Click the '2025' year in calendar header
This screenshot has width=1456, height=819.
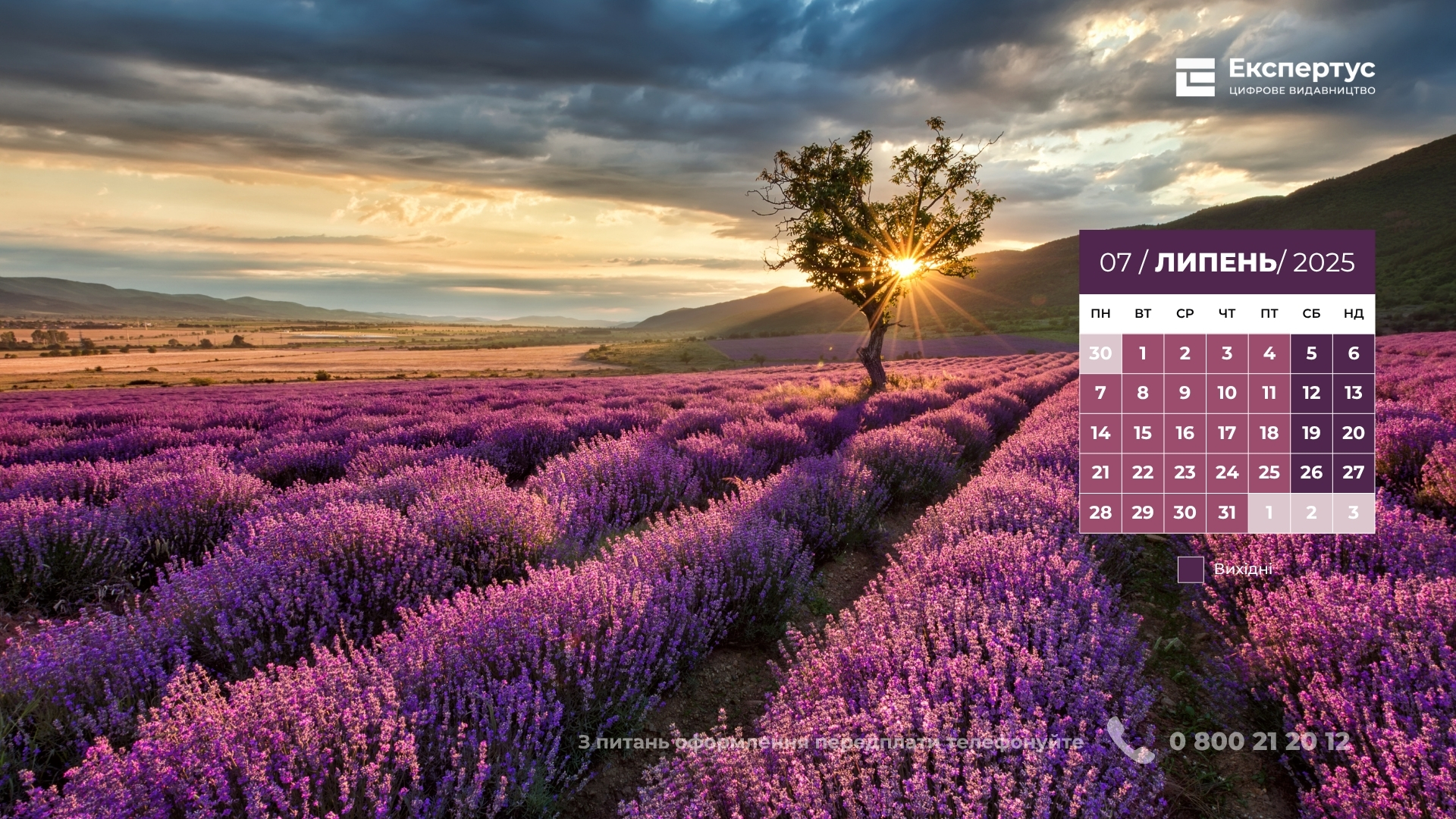click(x=1323, y=262)
